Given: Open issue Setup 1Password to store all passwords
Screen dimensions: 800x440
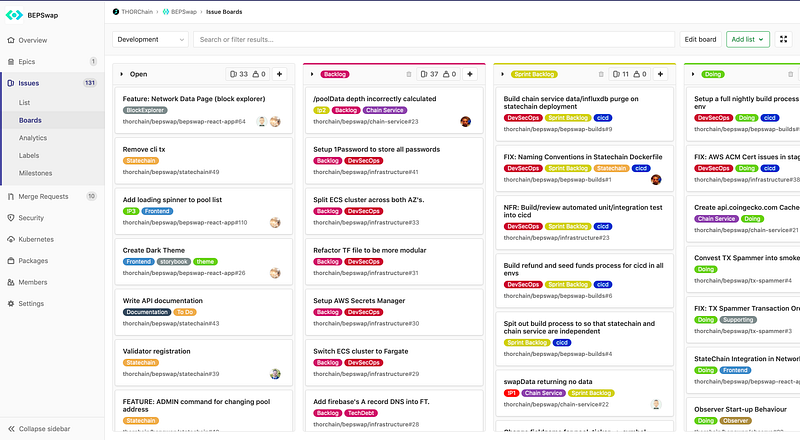Looking at the screenshot, I should click(377, 150).
